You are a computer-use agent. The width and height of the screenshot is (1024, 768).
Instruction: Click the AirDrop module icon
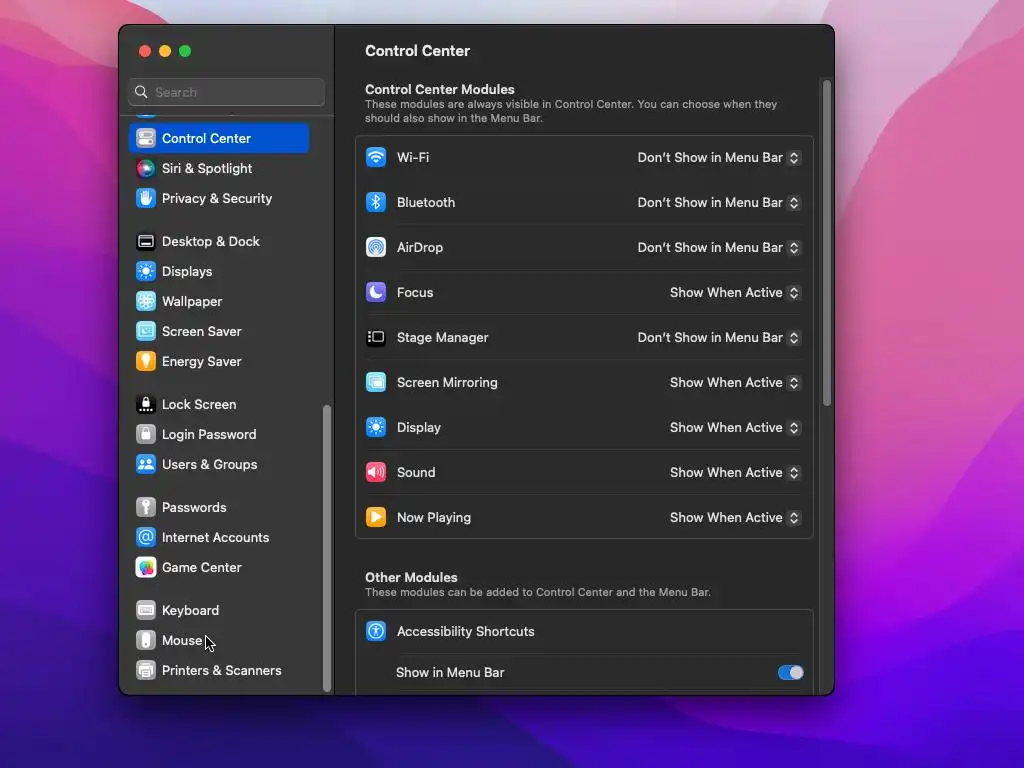(376, 248)
